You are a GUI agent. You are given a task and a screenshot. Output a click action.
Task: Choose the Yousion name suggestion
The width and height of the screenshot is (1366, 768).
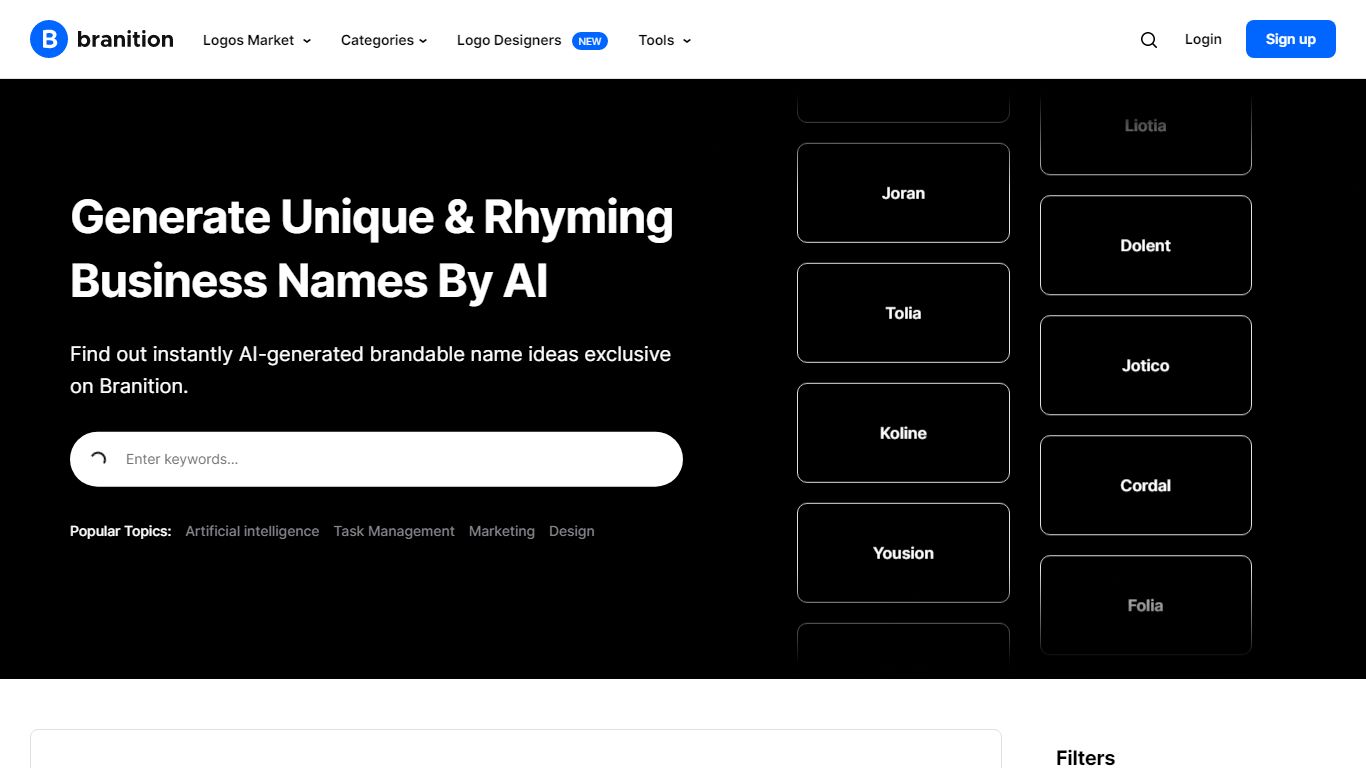(x=903, y=553)
